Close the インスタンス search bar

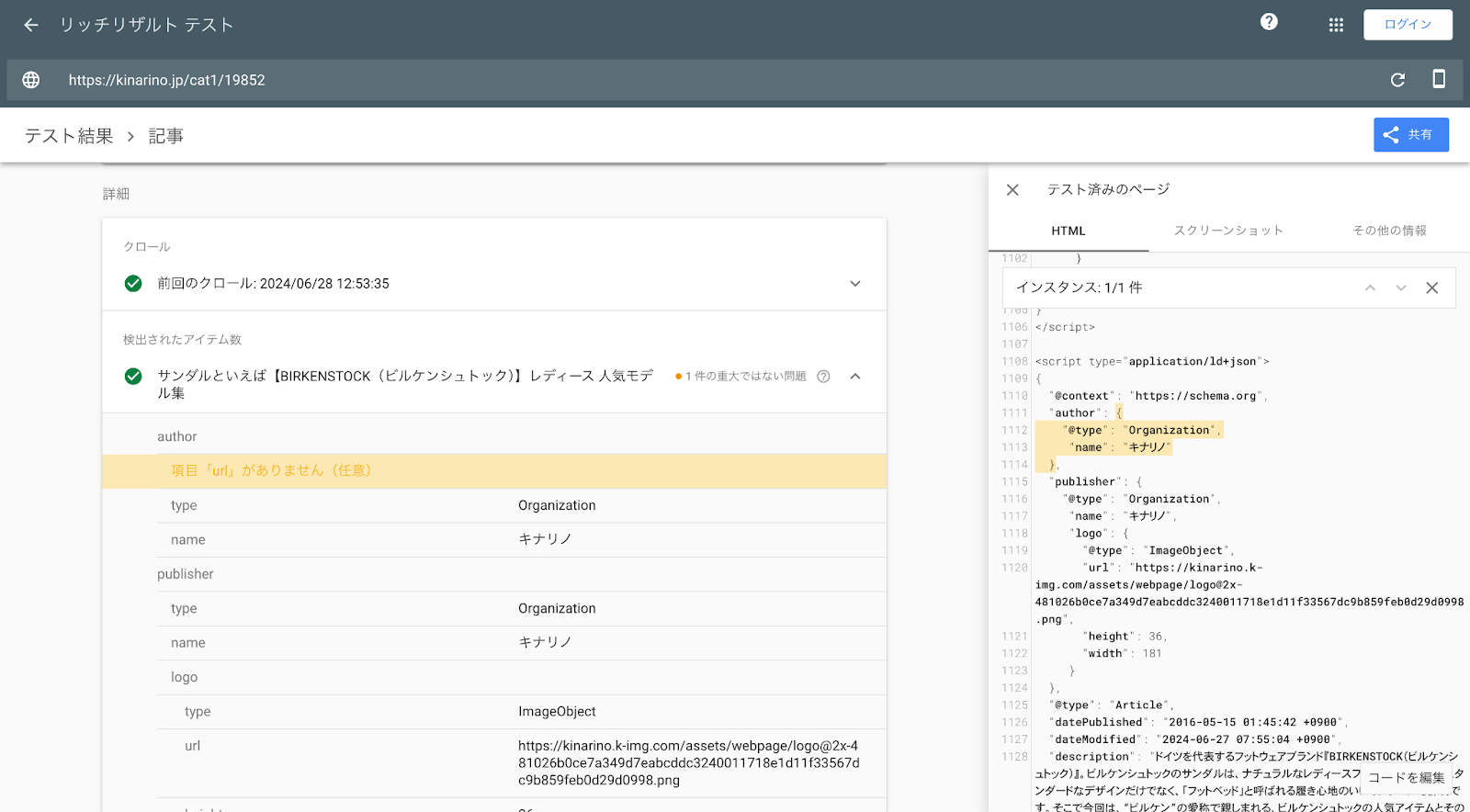[x=1431, y=288]
